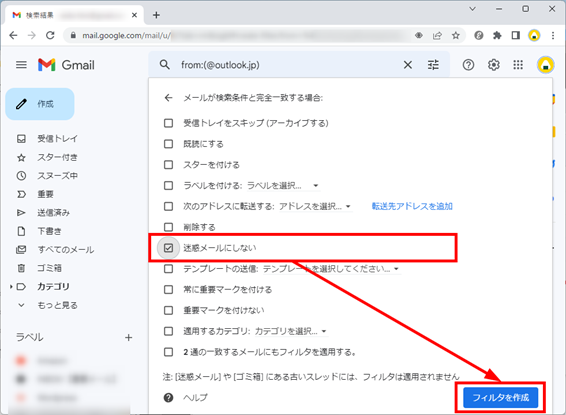This screenshot has height=415, width=566.
Task: Click the 転送先アドレスを追加 link
Action: point(412,206)
